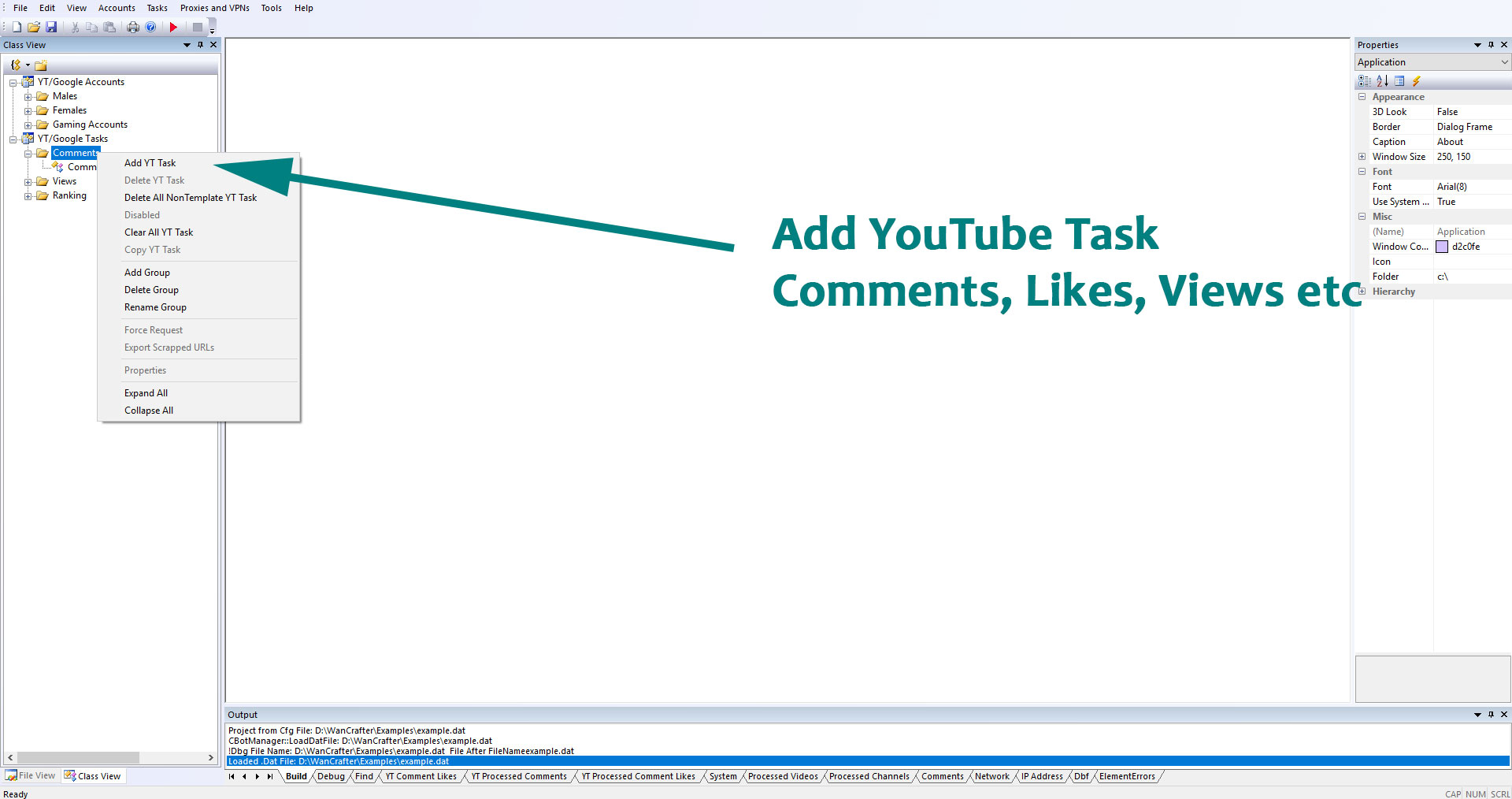1512x799 pixels.
Task: Expand the Hierarchy property category
Action: click(1362, 292)
